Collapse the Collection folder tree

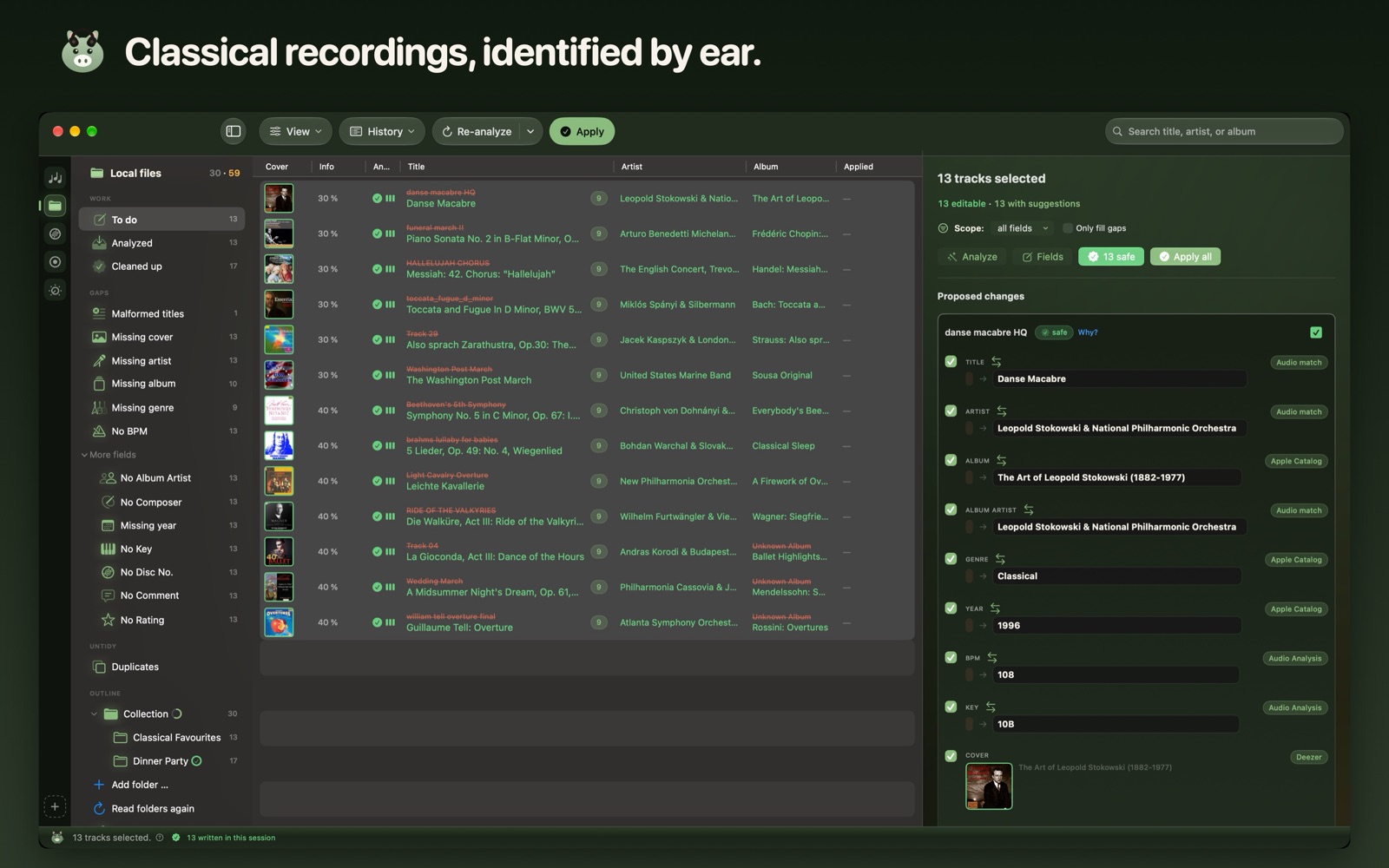[94, 714]
